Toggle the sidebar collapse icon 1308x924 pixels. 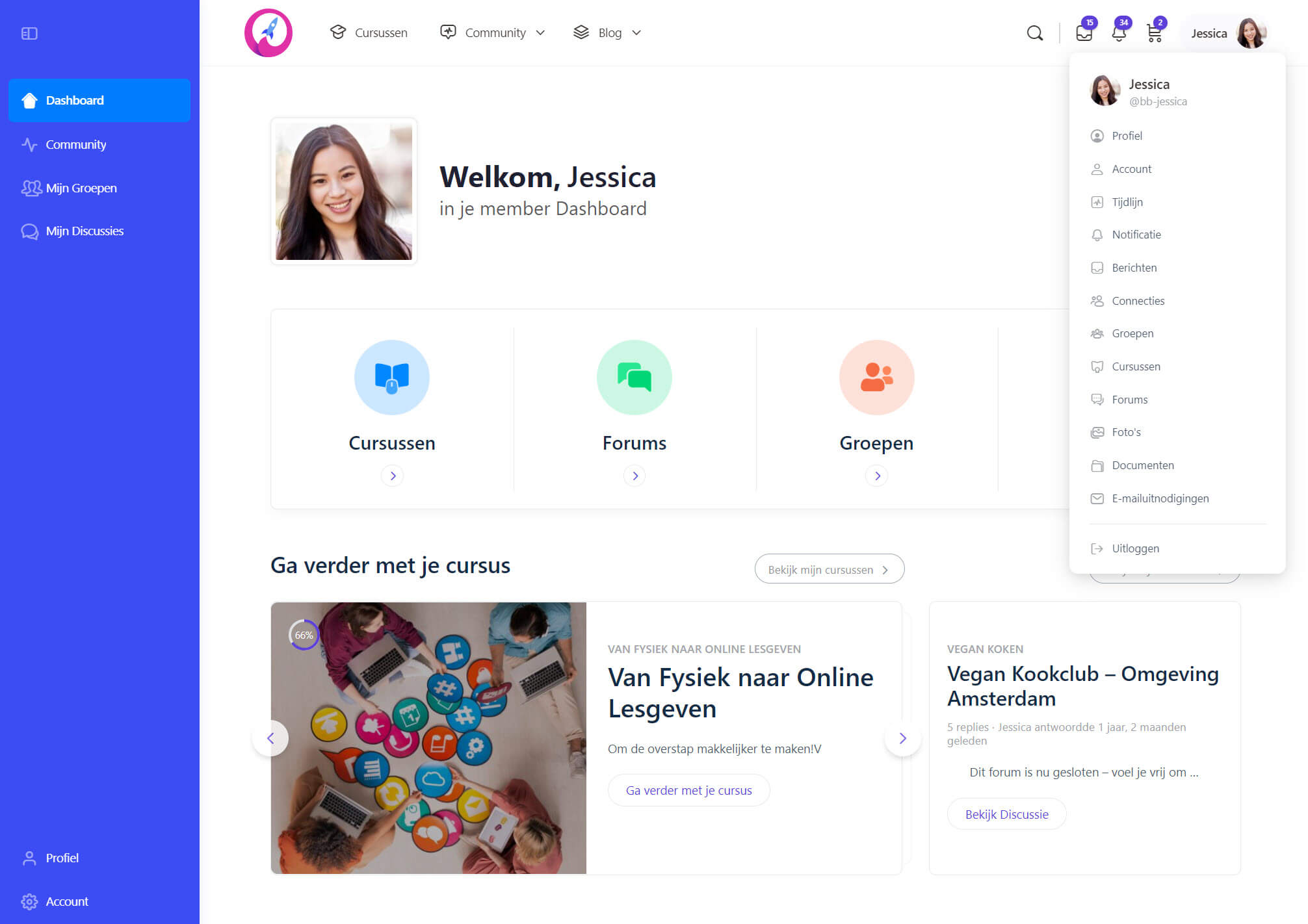29,33
